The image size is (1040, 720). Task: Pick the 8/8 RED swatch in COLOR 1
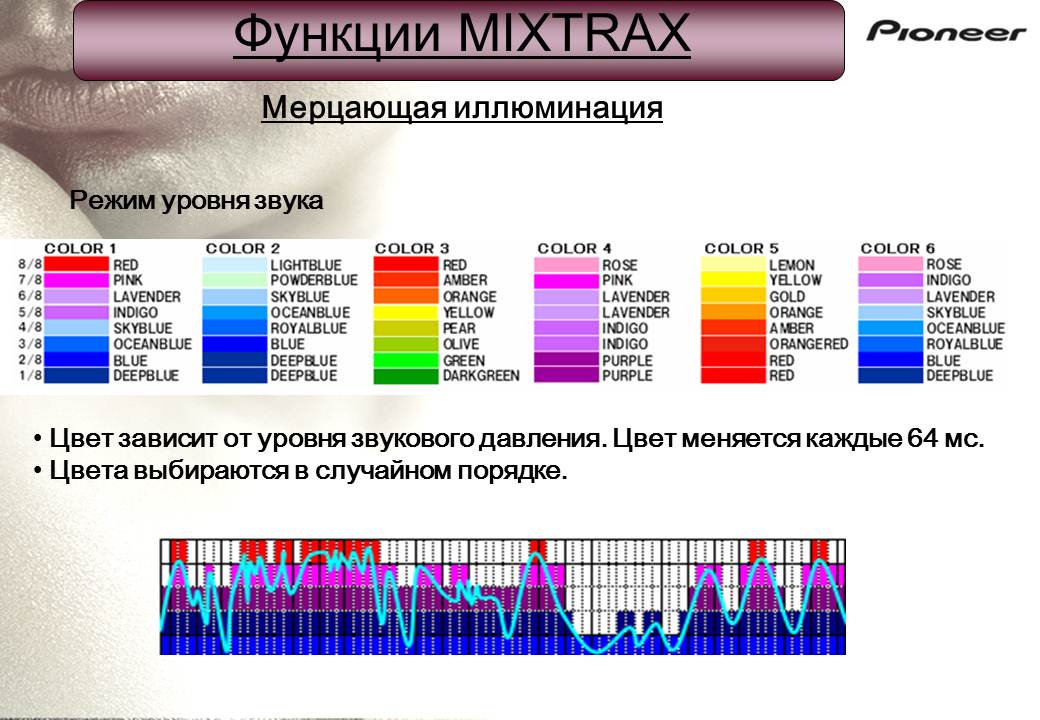pos(77,264)
